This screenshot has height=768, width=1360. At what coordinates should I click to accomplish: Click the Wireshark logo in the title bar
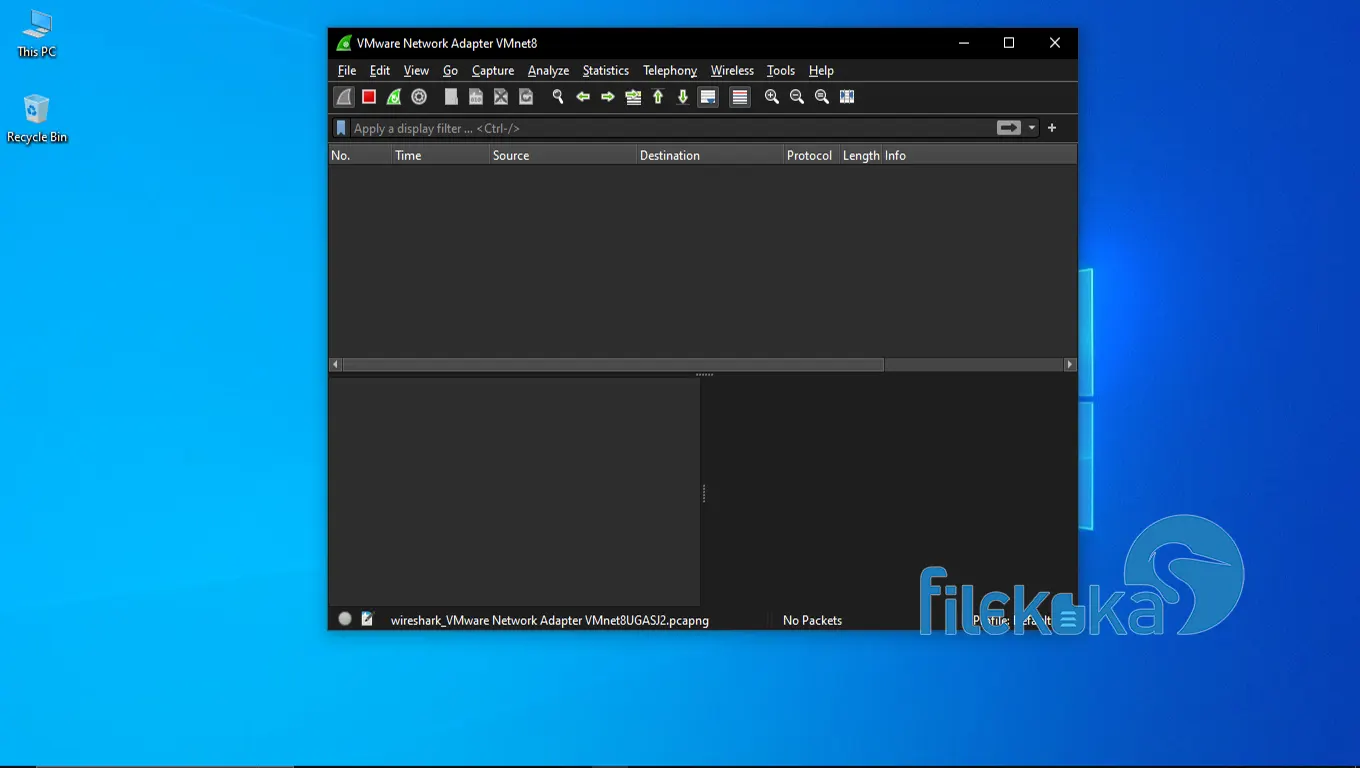tap(344, 43)
